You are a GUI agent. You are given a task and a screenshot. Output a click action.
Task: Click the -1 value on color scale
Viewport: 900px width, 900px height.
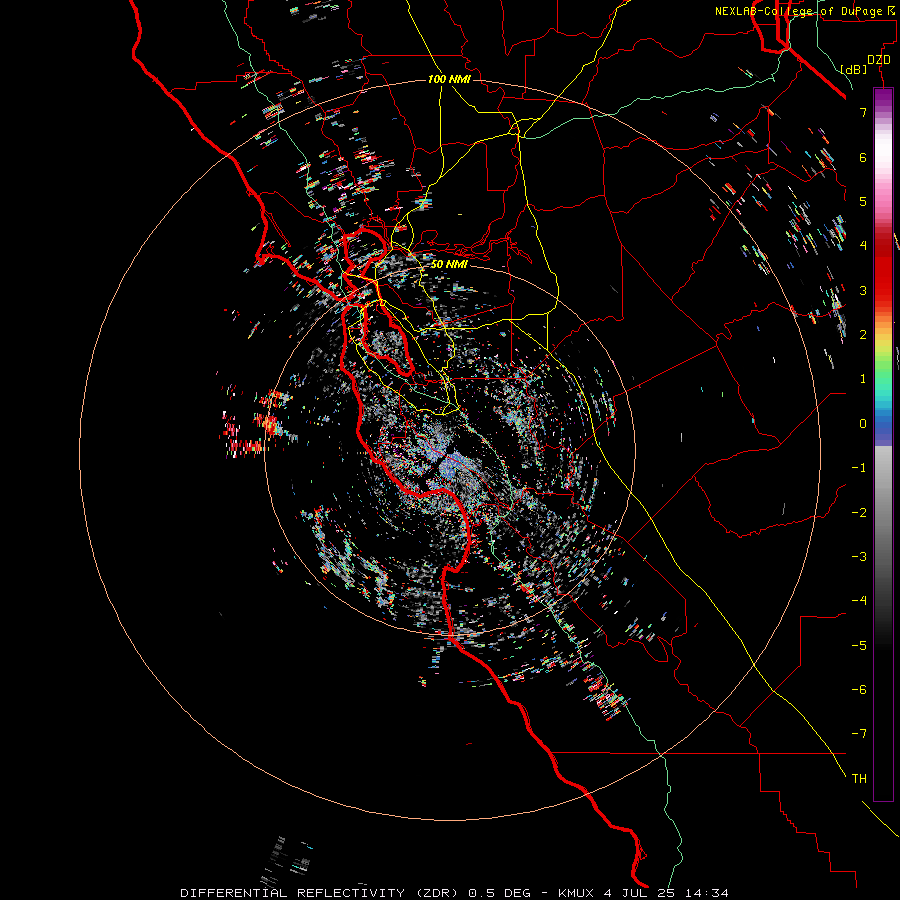[x=859, y=468]
